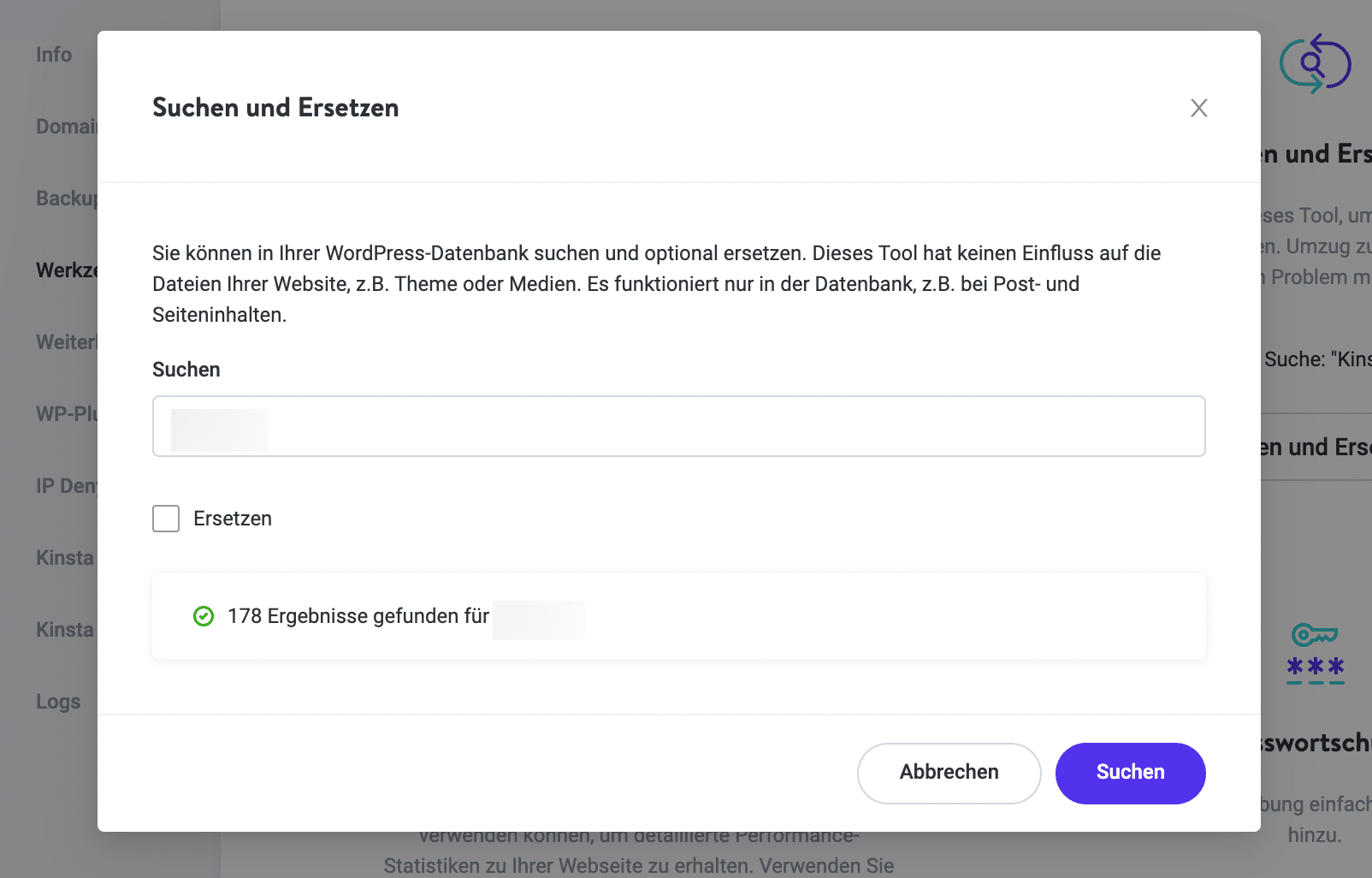The image size is (1372, 878).
Task: Select Werkzeuge in the sidebar
Action: [x=70, y=270]
